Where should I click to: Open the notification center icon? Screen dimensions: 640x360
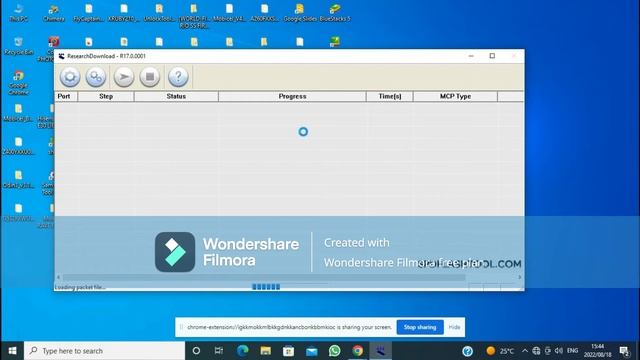(x=624, y=351)
